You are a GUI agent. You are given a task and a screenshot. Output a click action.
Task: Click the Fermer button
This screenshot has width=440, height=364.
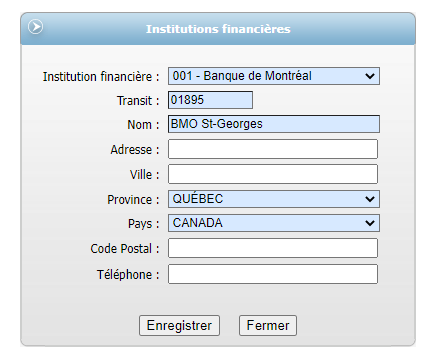(x=268, y=325)
